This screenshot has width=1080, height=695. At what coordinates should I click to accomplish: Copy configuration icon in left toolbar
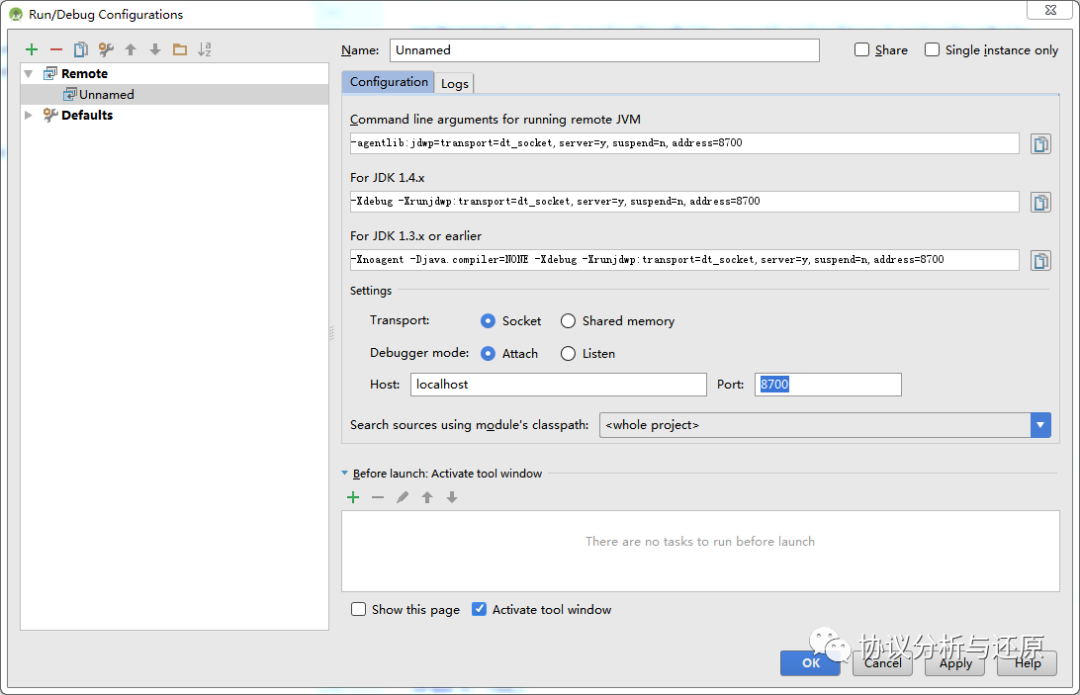click(x=81, y=50)
